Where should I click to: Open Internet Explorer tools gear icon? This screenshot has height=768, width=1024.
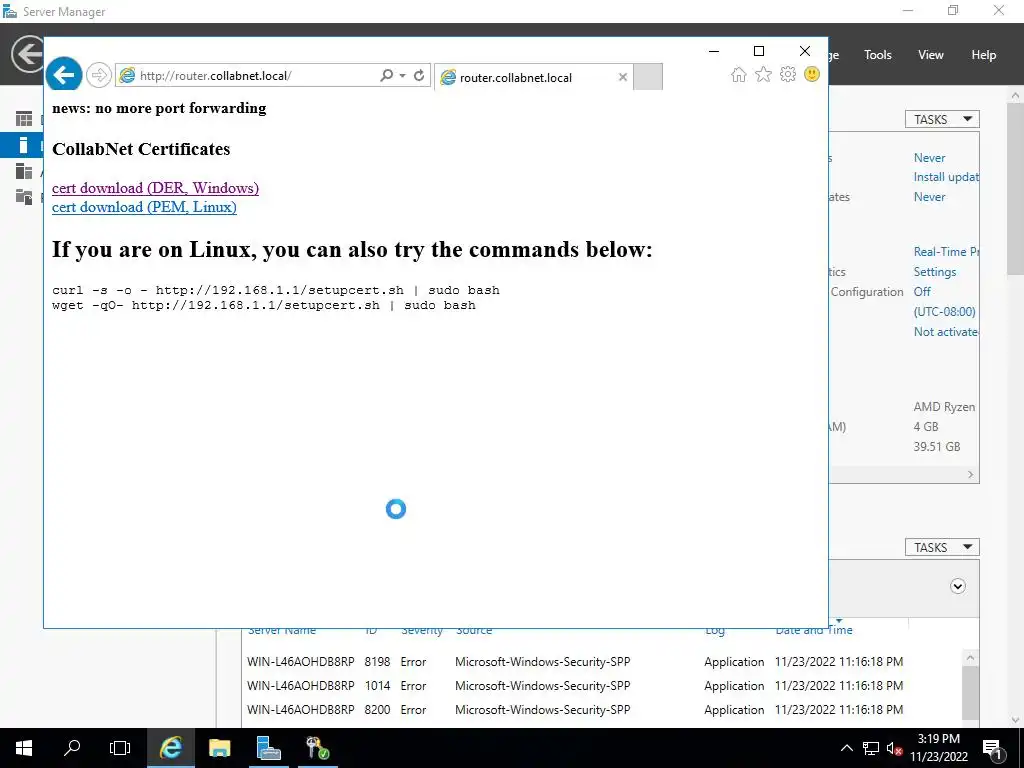coord(788,74)
